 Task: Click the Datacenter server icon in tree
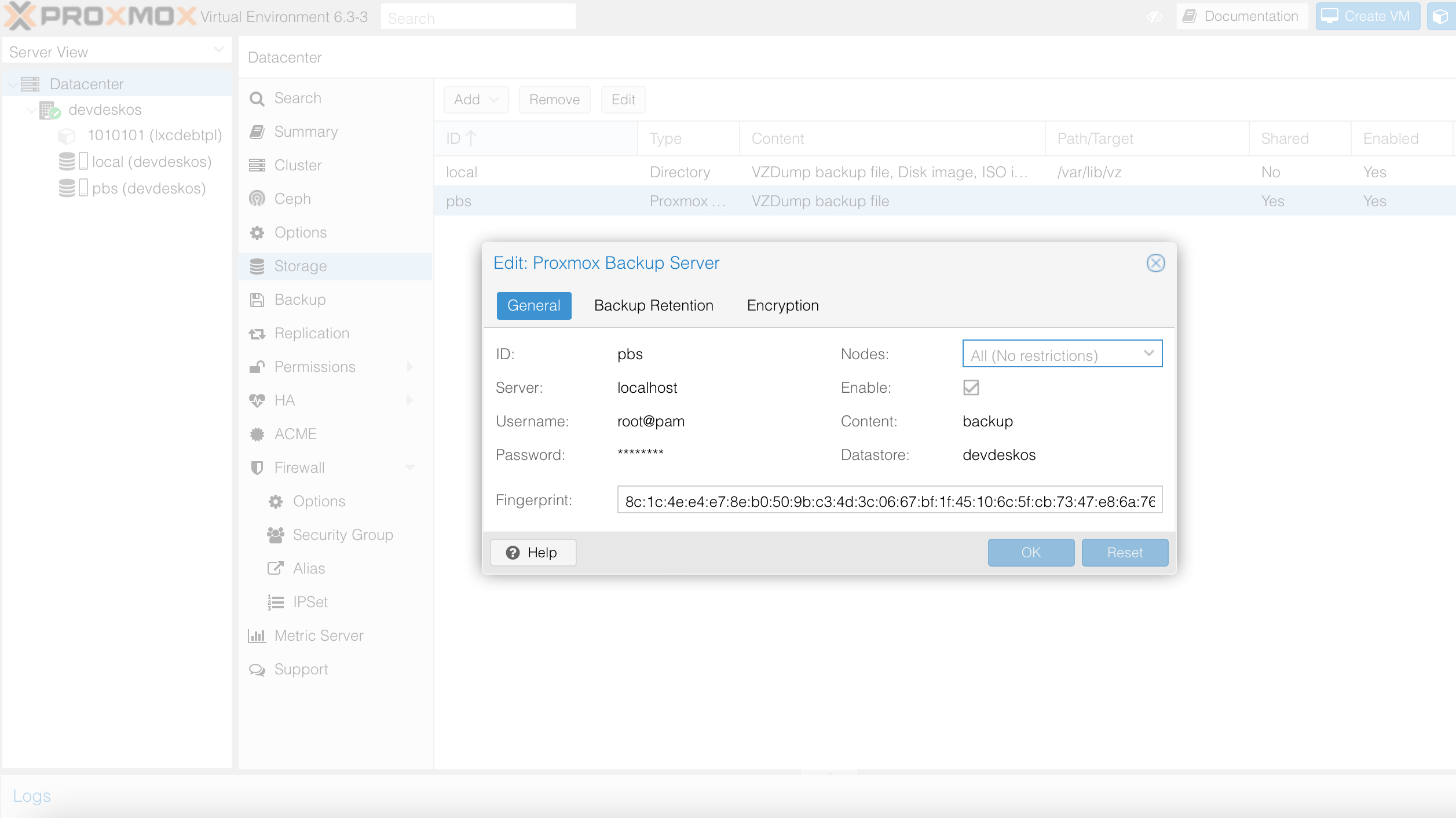(x=30, y=84)
